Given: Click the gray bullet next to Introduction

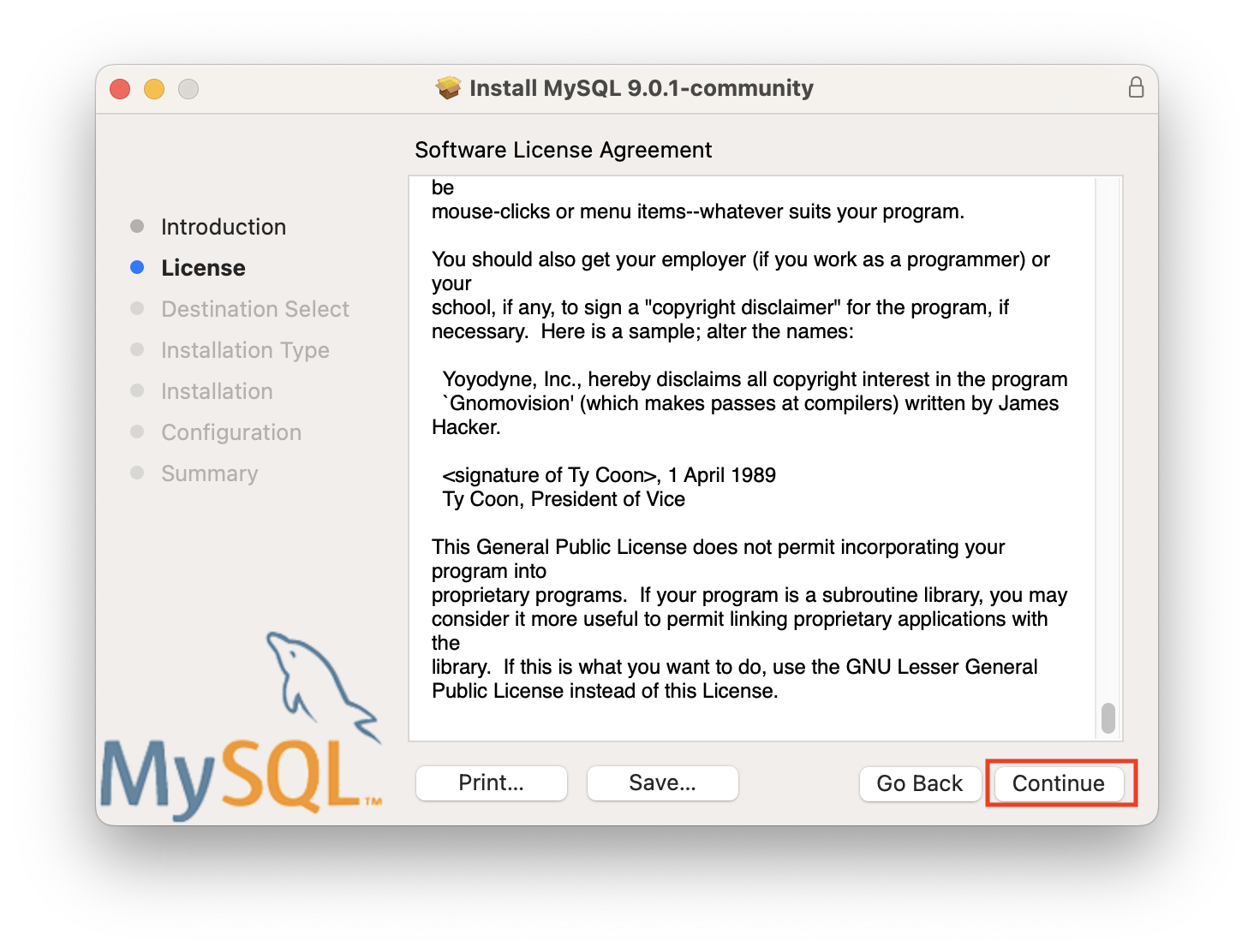Looking at the screenshot, I should tap(137, 226).
